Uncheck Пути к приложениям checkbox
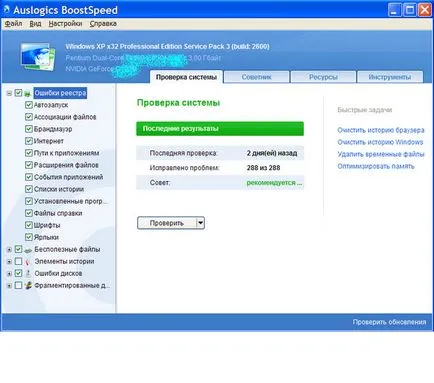The height and width of the screenshot is (383, 434). (x=29, y=153)
